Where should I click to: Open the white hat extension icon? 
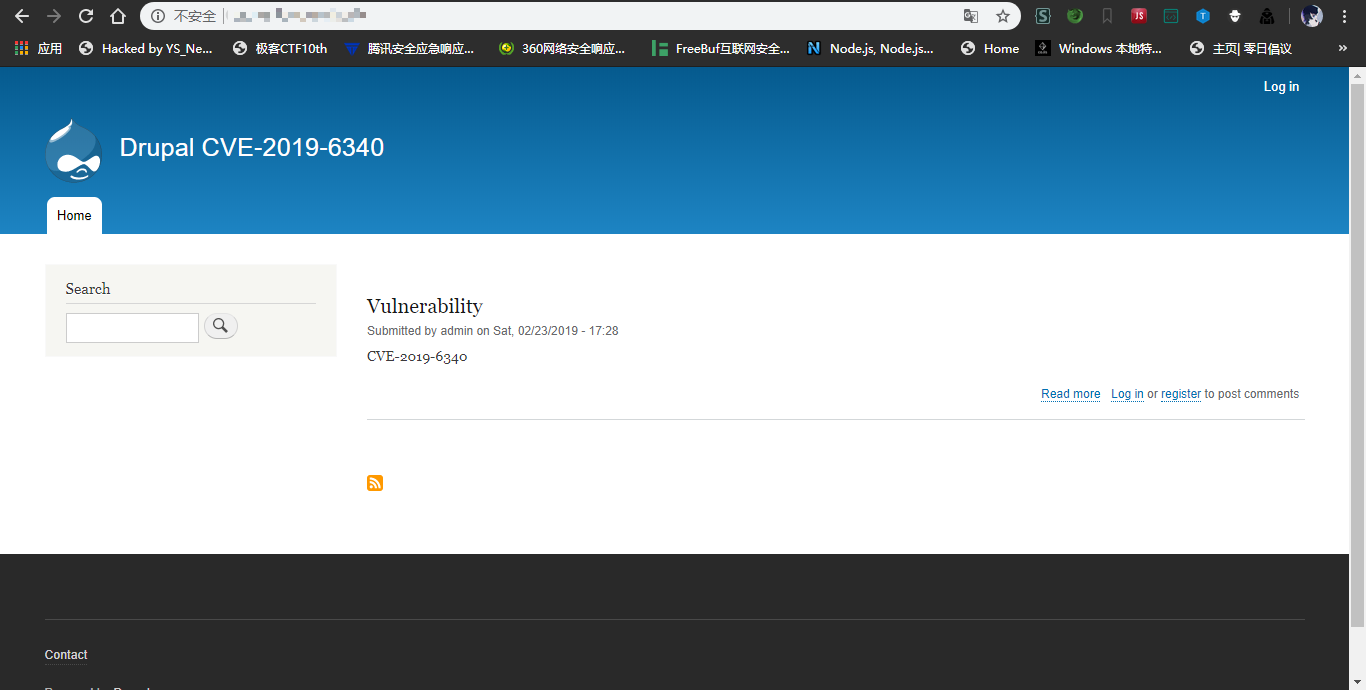(1235, 16)
